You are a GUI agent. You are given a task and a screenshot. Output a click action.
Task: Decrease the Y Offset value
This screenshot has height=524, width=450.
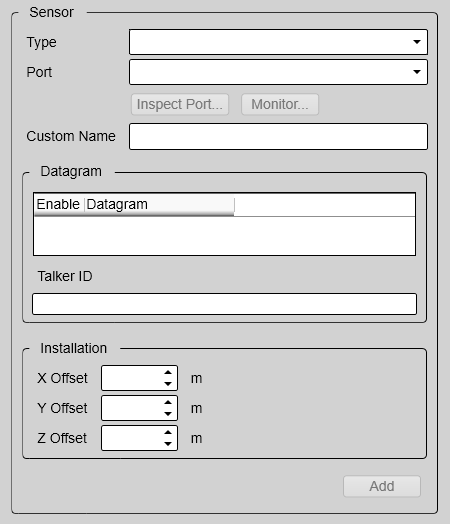coord(168,414)
